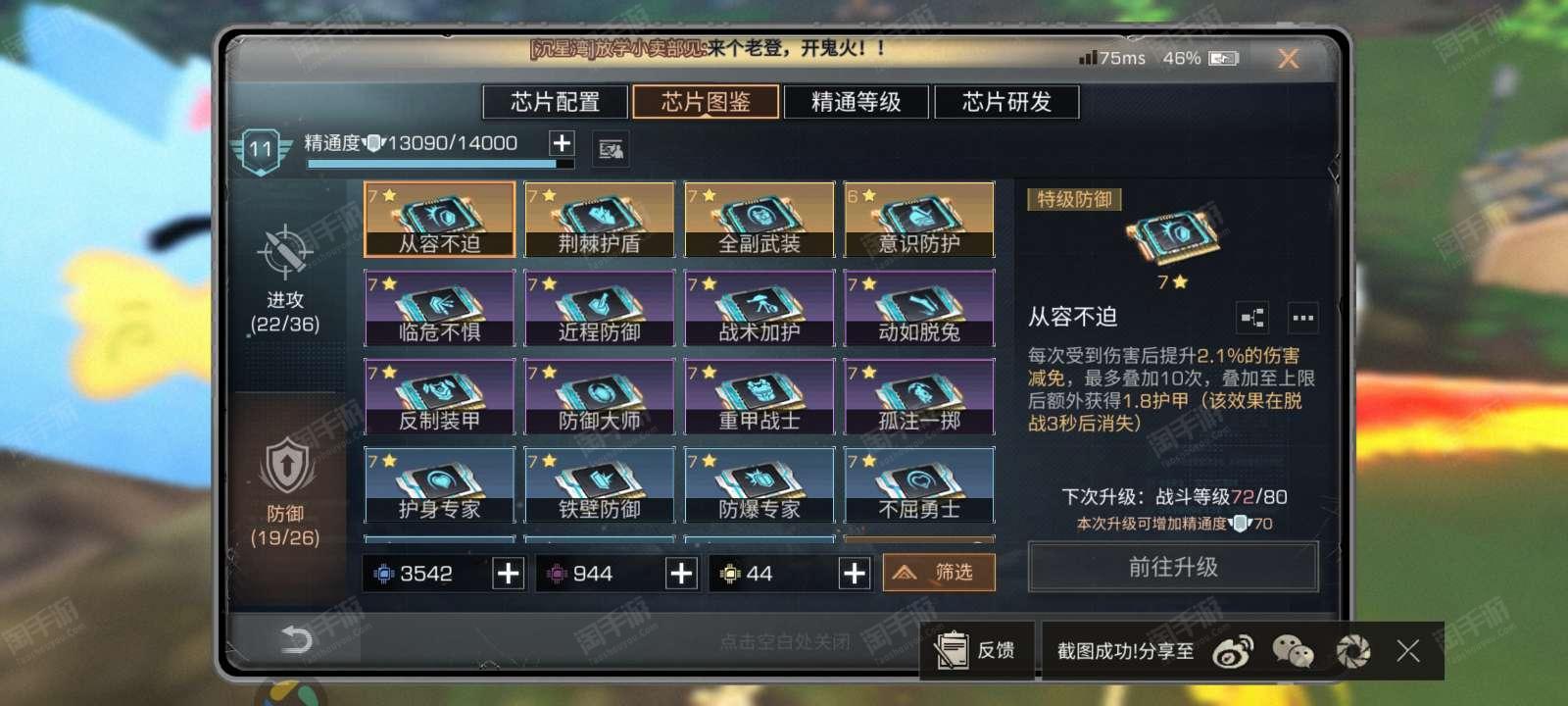Share screenshot via Weibo icon
The height and width of the screenshot is (706, 1568).
[1233, 651]
